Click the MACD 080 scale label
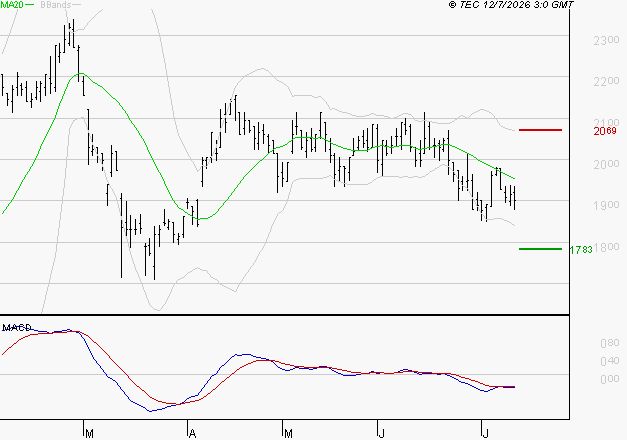The width and height of the screenshot is (627, 440). [610, 343]
